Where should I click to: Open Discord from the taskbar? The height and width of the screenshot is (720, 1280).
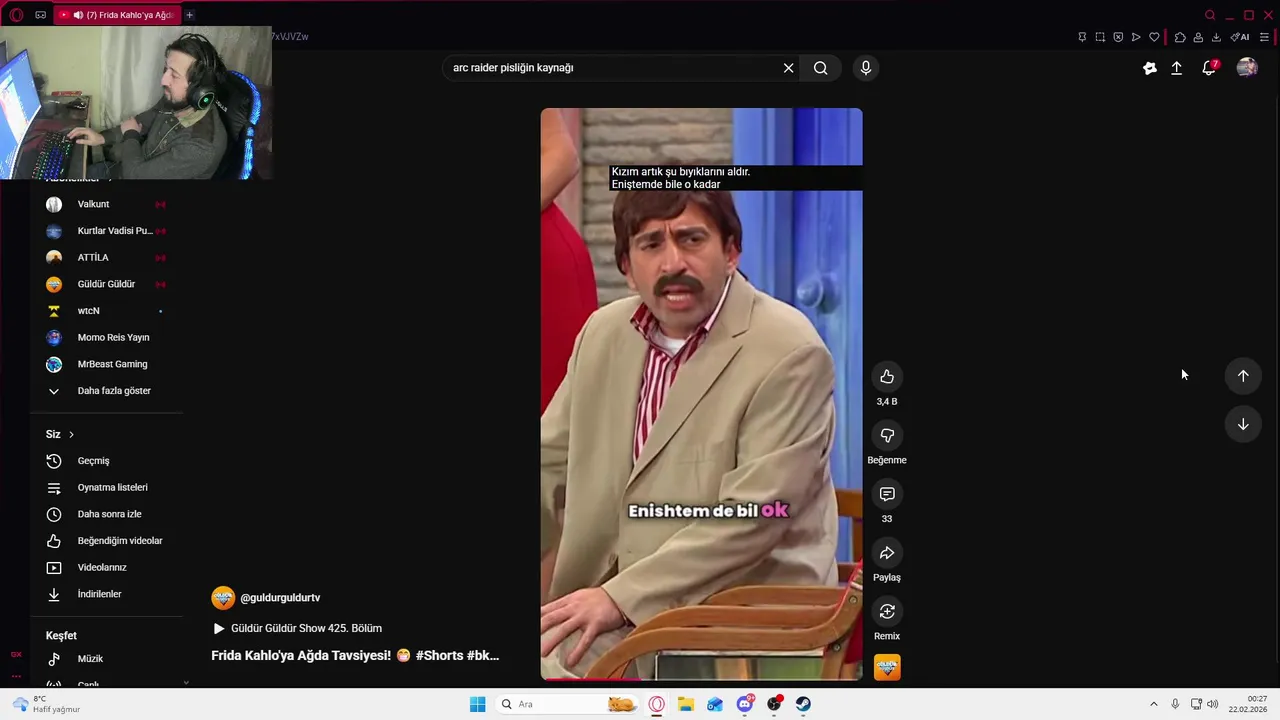(745, 704)
